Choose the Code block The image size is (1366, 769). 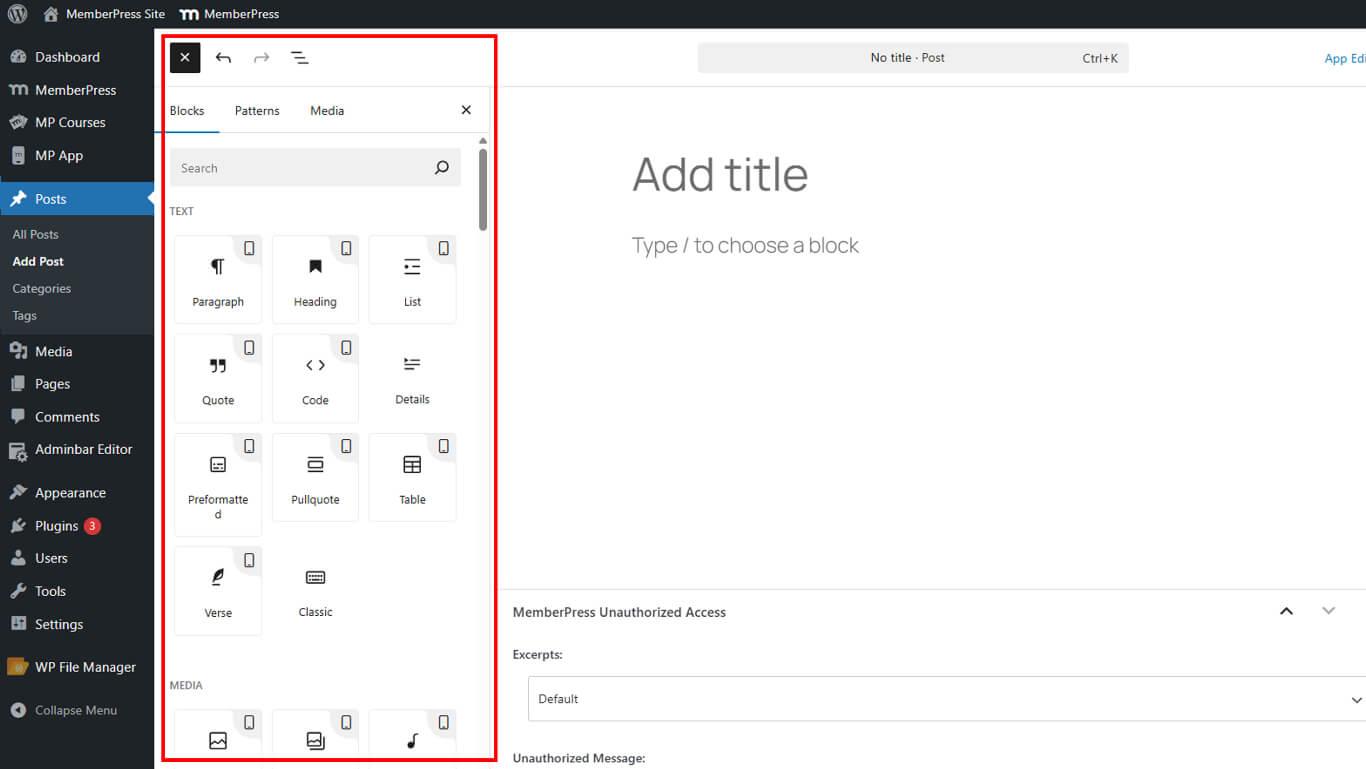coord(315,378)
